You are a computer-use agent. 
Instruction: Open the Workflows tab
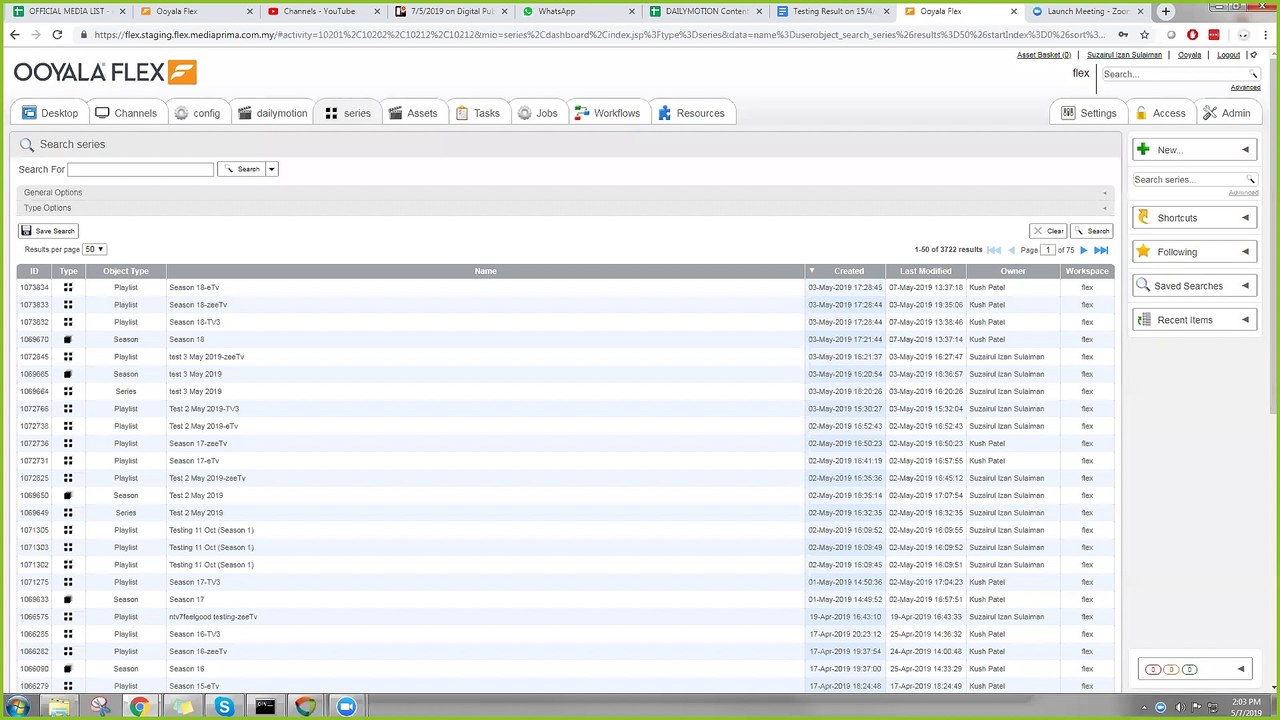click(x=607, y=113)
